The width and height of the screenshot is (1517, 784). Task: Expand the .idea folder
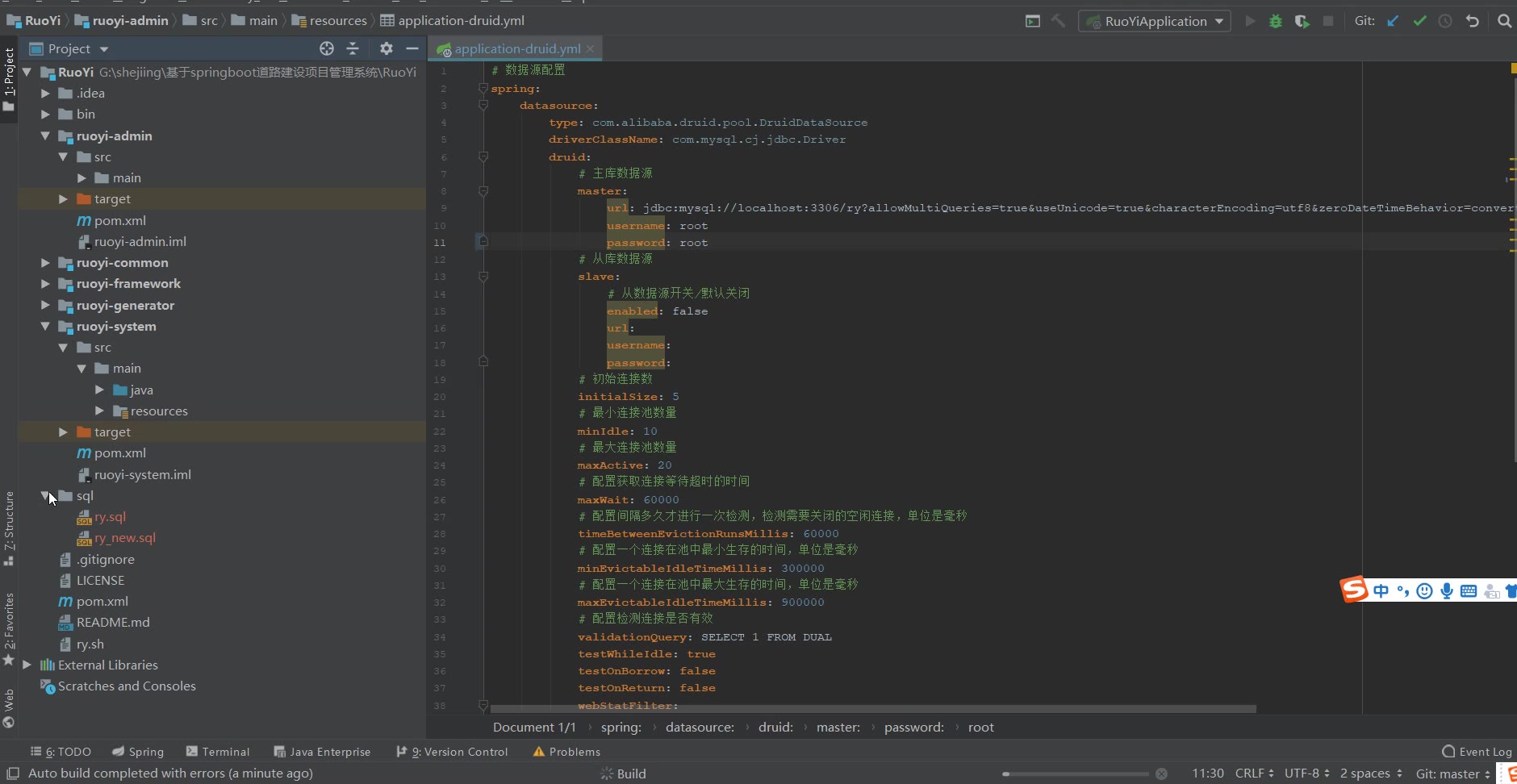pos(45,93)
